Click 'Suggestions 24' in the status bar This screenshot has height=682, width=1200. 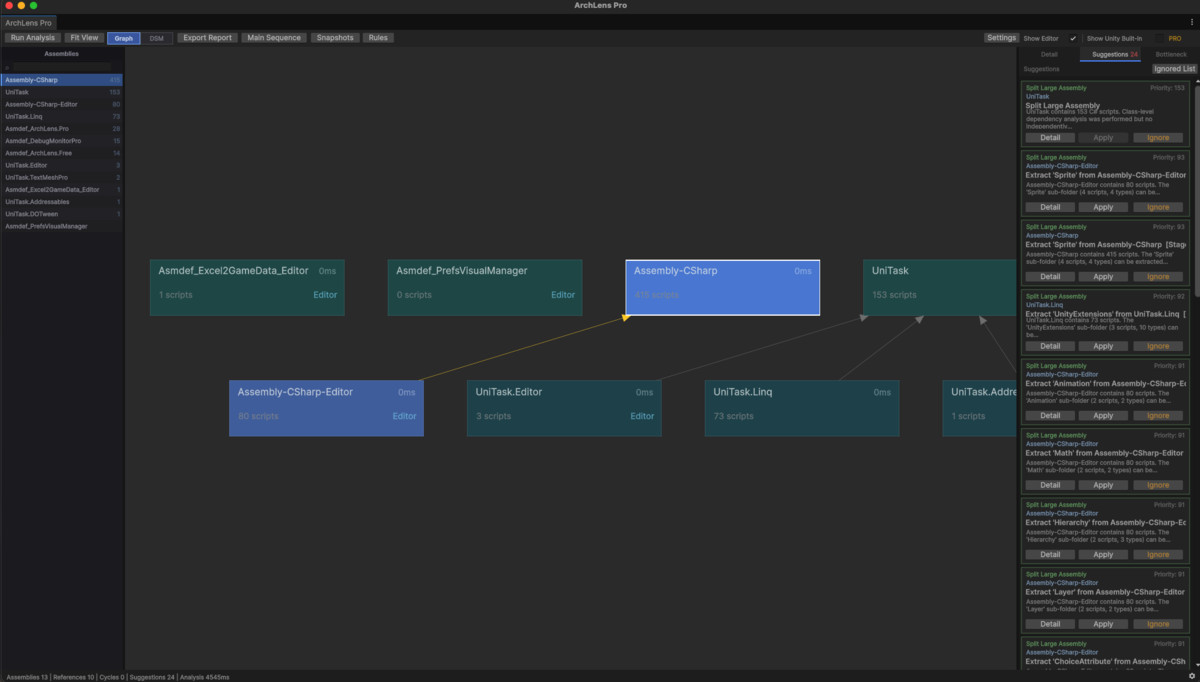(152, 677)
